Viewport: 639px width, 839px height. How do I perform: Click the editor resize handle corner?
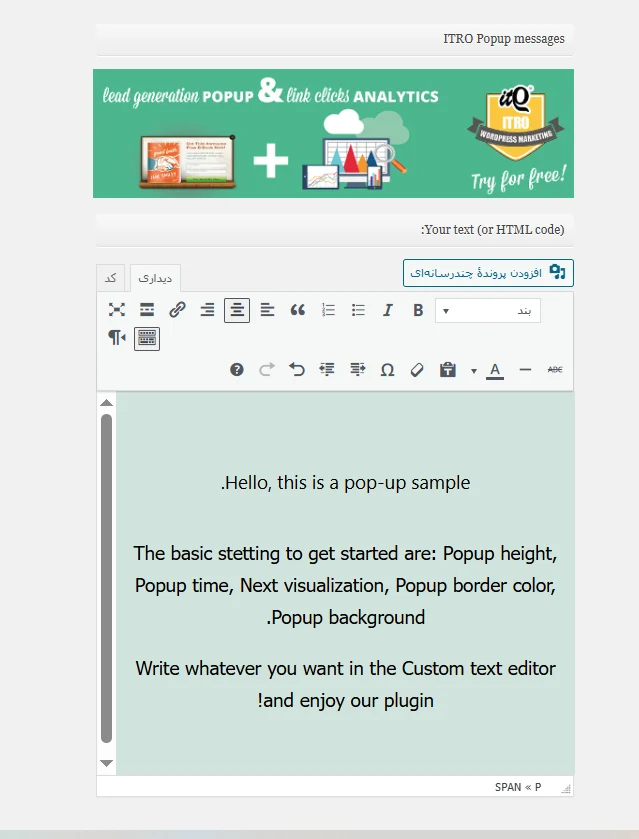[x=566, y=789]
